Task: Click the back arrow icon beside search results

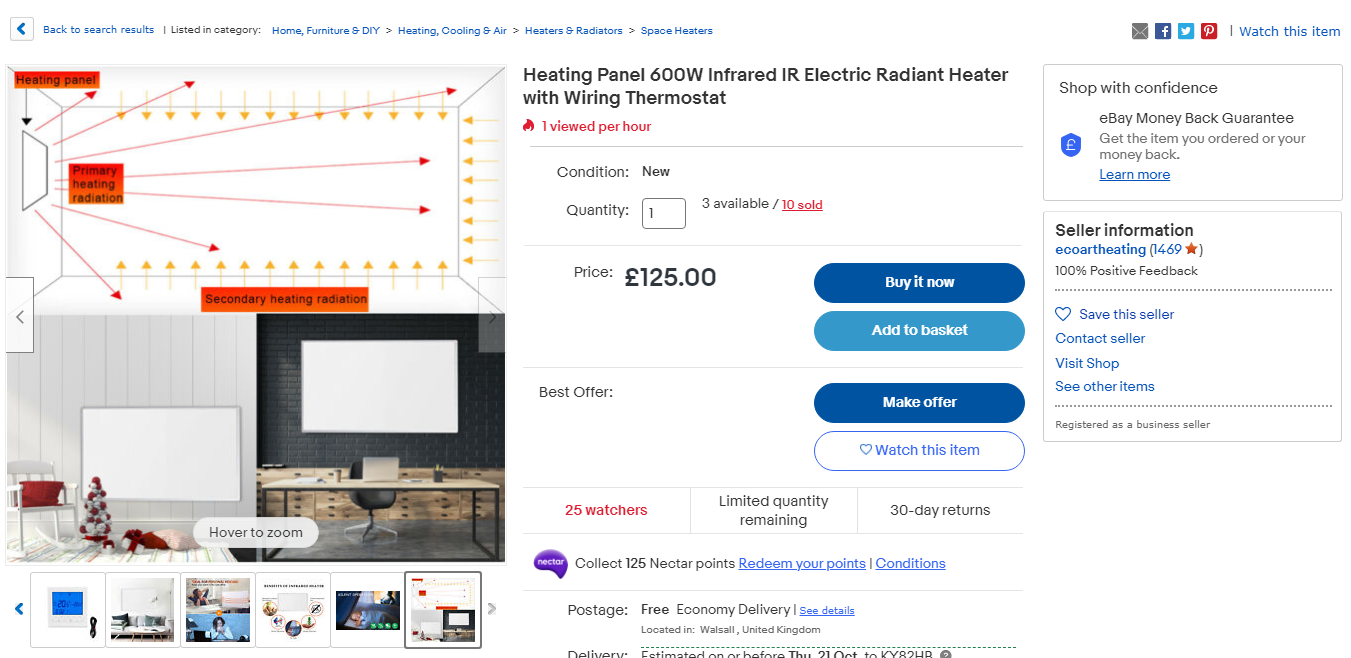Action: coord(22,30)
